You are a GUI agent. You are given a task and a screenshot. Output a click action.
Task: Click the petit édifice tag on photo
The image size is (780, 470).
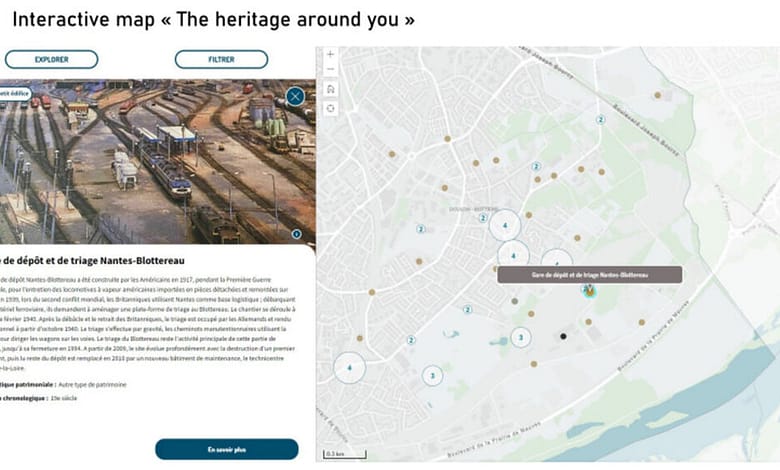tap(14, 94)
